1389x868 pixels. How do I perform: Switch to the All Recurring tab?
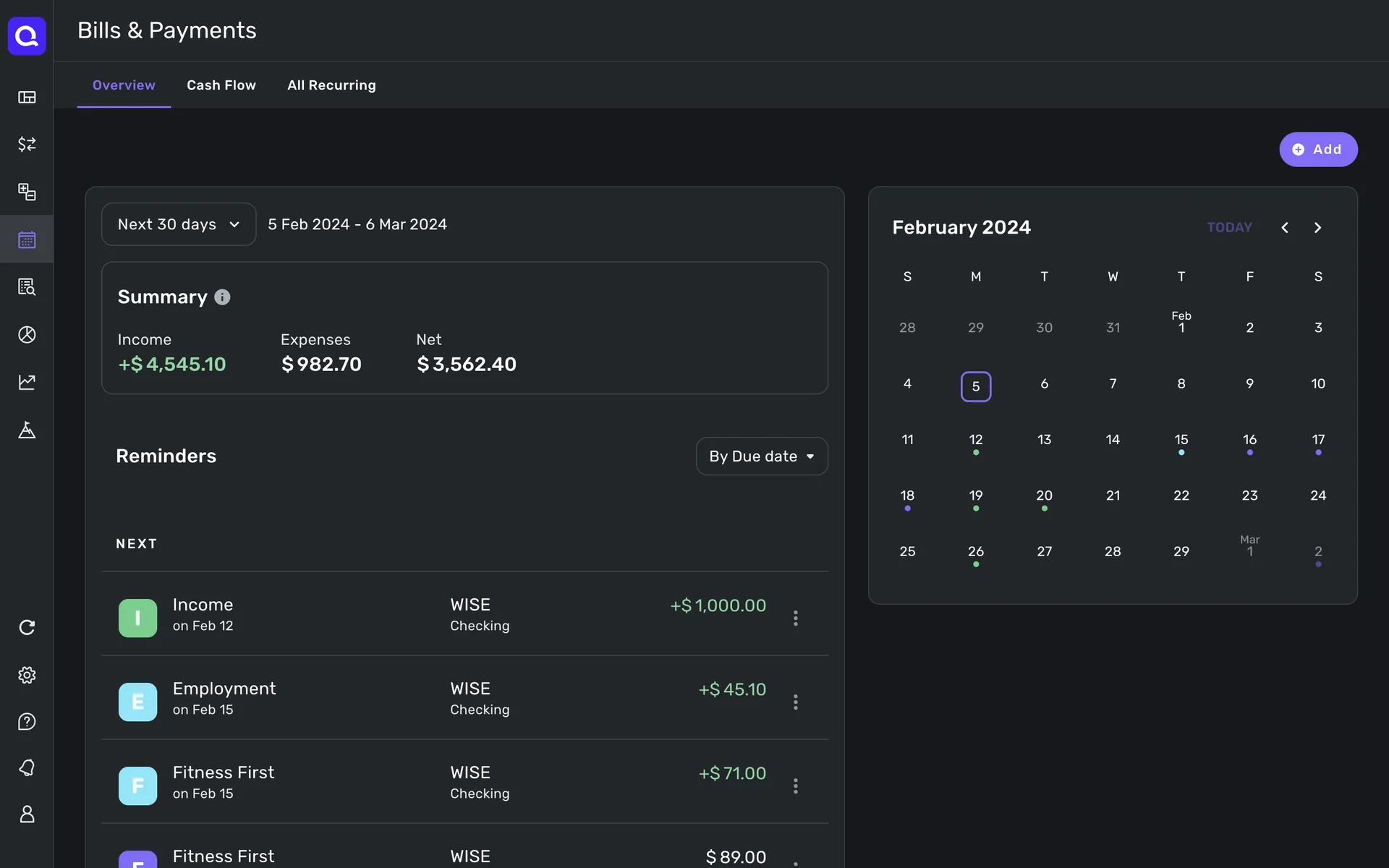click(331, 85)
